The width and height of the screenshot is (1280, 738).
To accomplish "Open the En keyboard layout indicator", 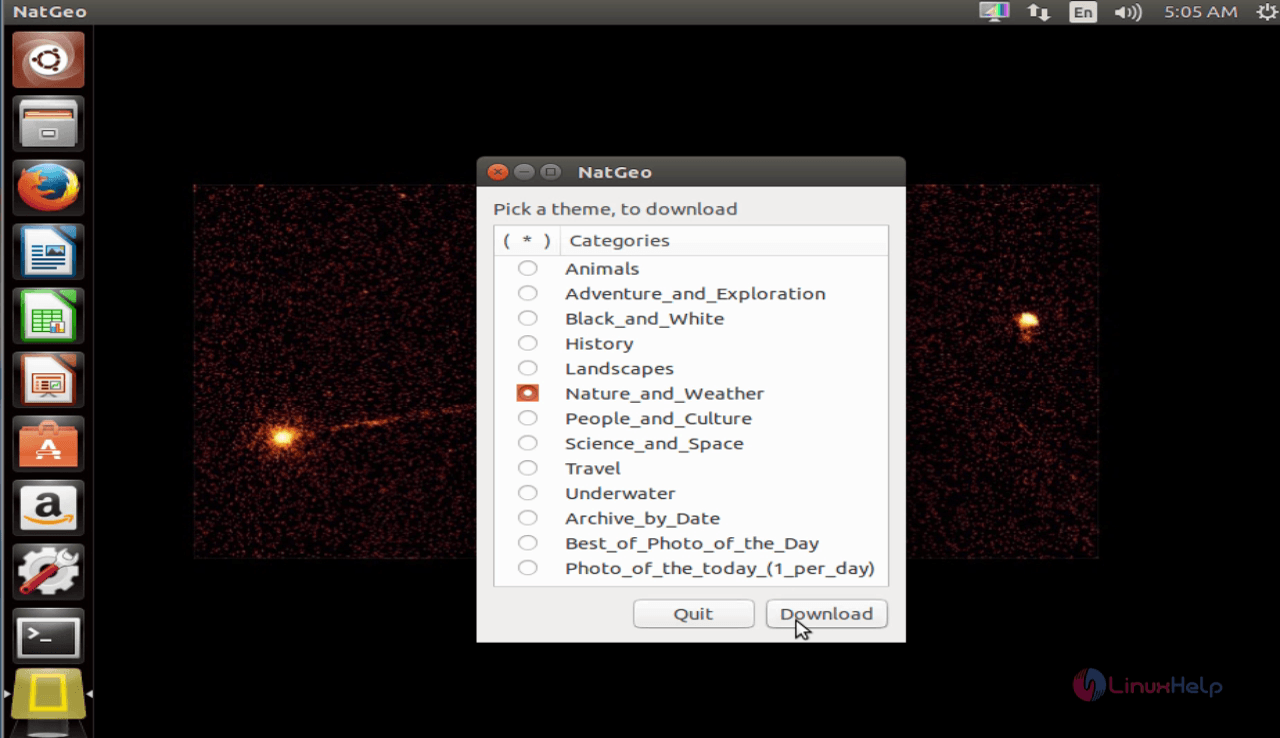I will click(x=1083, y=12).
